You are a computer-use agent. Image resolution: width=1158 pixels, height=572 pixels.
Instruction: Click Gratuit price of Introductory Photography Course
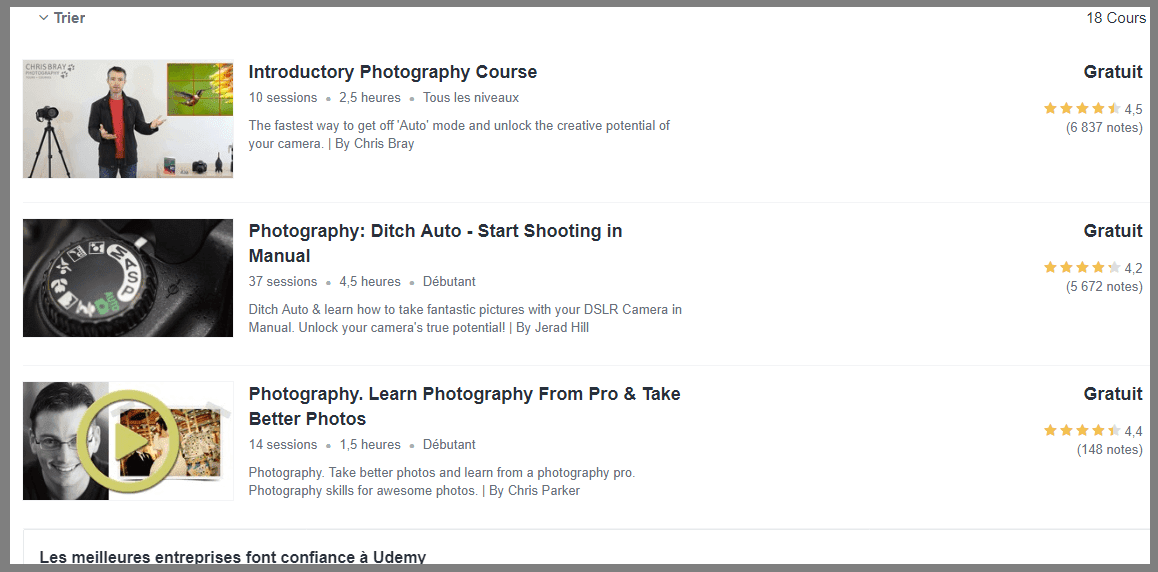(1112, 72)
